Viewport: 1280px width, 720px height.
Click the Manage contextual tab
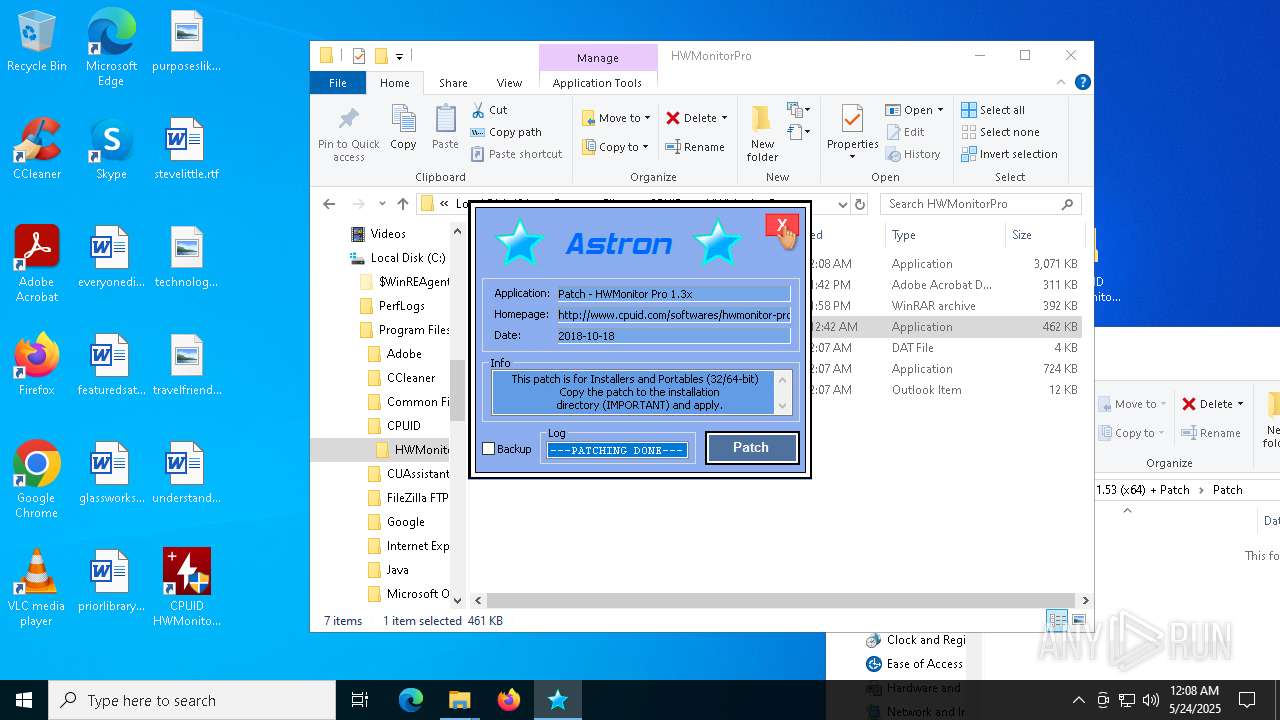tap(598, 58)
